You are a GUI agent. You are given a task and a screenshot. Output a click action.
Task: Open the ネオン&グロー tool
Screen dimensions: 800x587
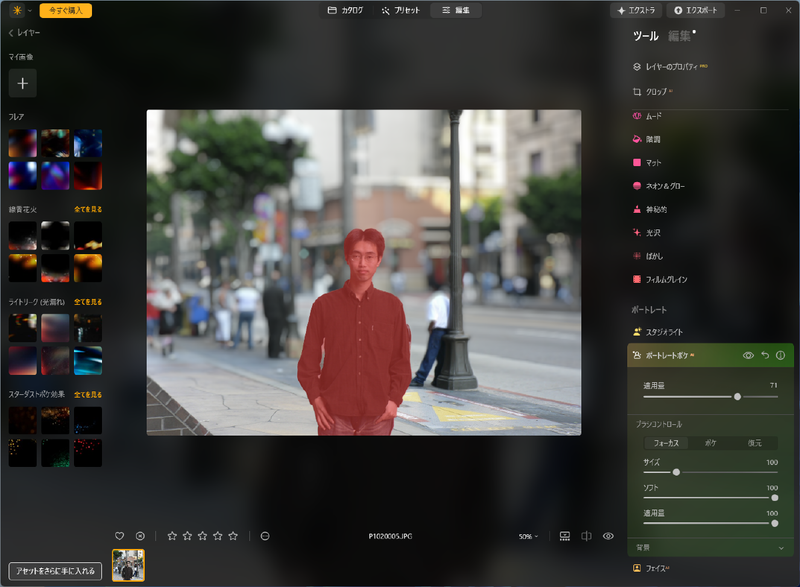(x=659, y=186)
